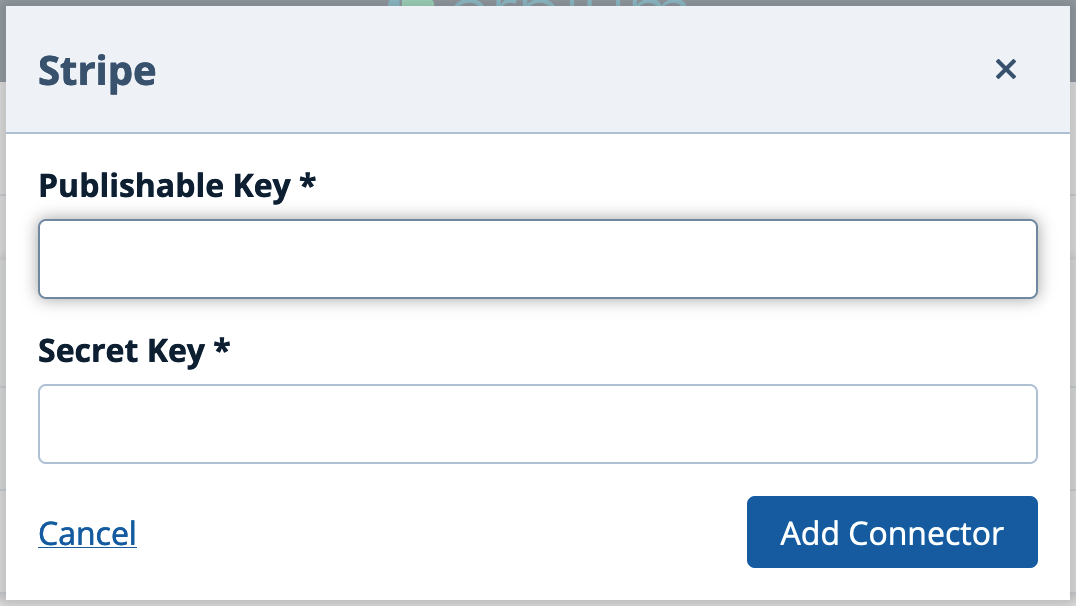This screenshot has height=606, width=1076.
Task: Hit the X in the dialog header
Action: [1005, 69]
